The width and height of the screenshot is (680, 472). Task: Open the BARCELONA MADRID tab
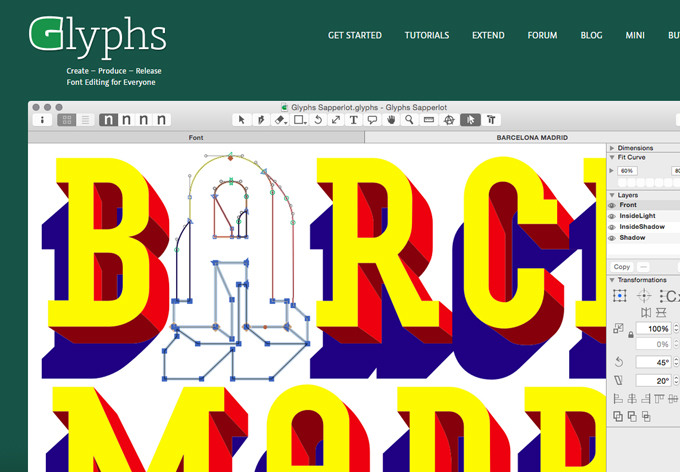[x=532, y=138]
